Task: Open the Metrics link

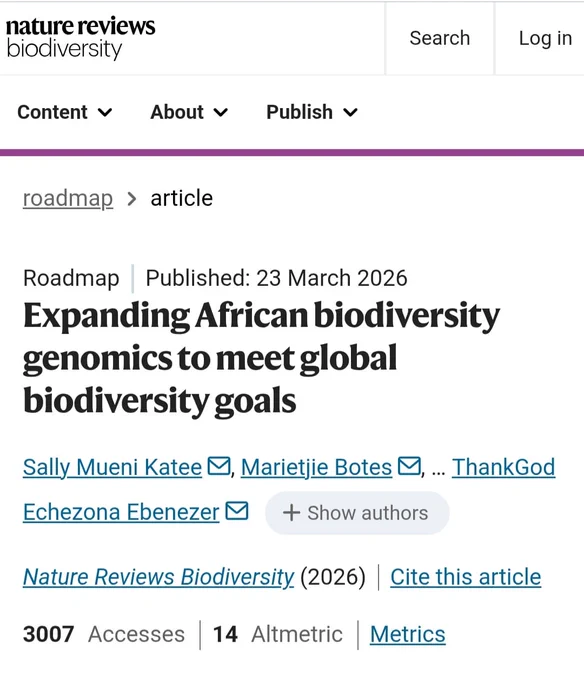Action: tap(408, 634)
